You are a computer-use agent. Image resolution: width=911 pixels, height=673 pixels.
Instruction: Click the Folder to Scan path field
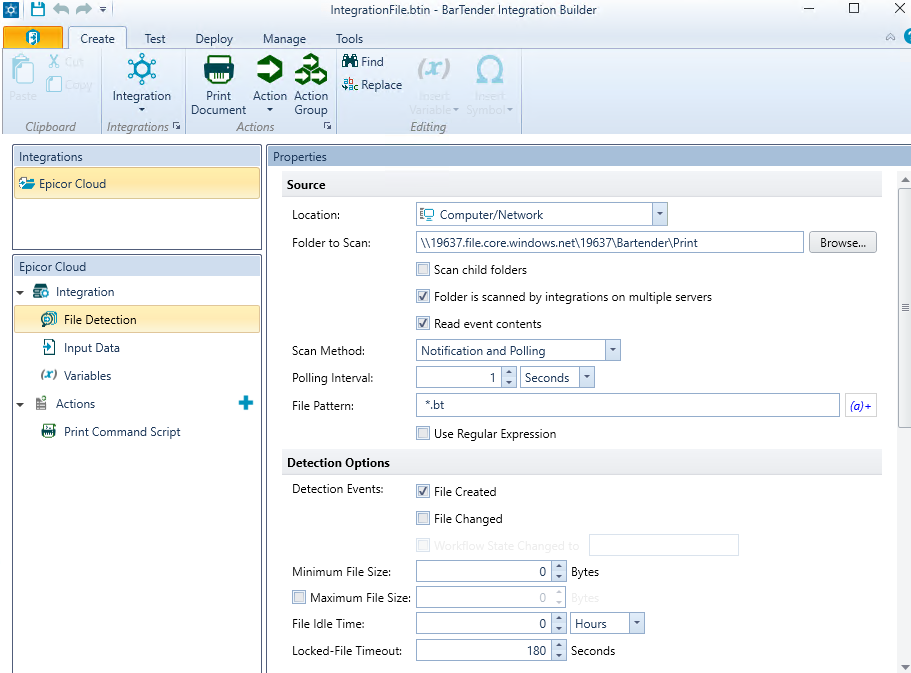click(x=609, y=243)
